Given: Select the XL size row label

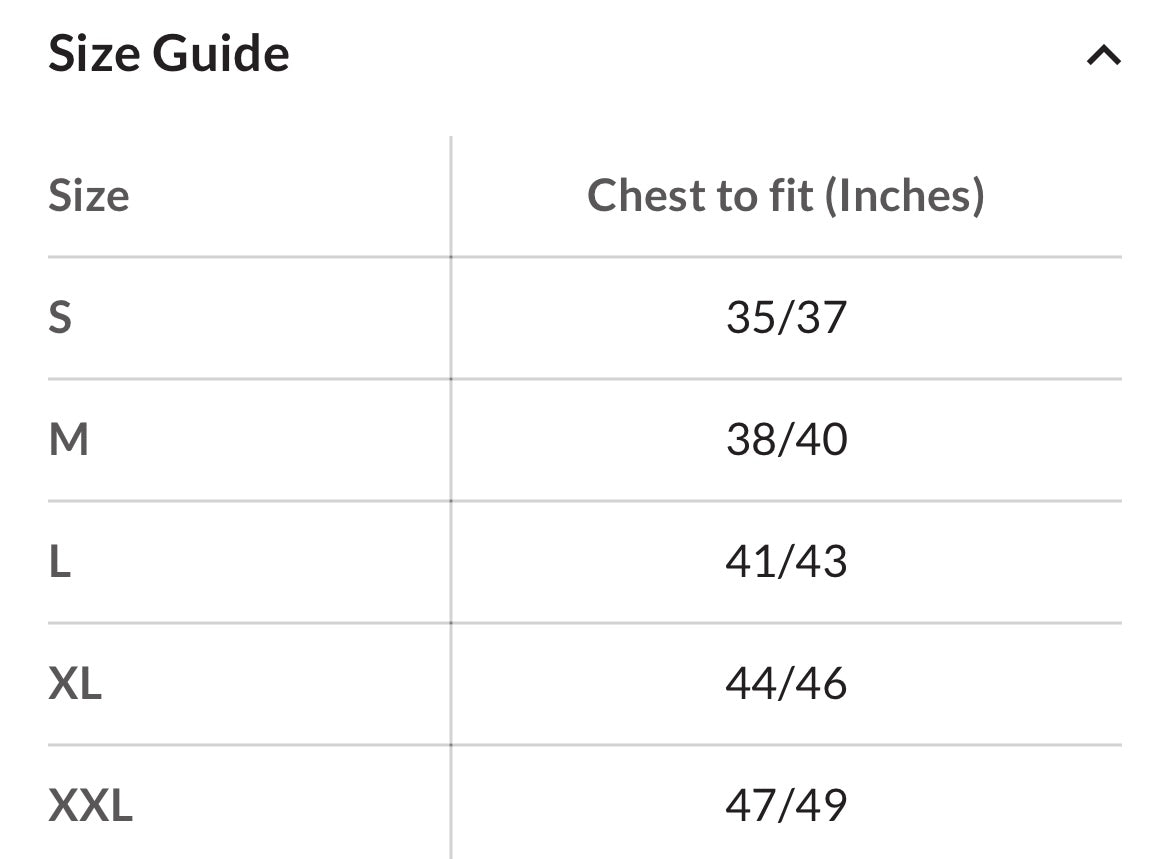Looking at the screenshot, I should [75, 683].
